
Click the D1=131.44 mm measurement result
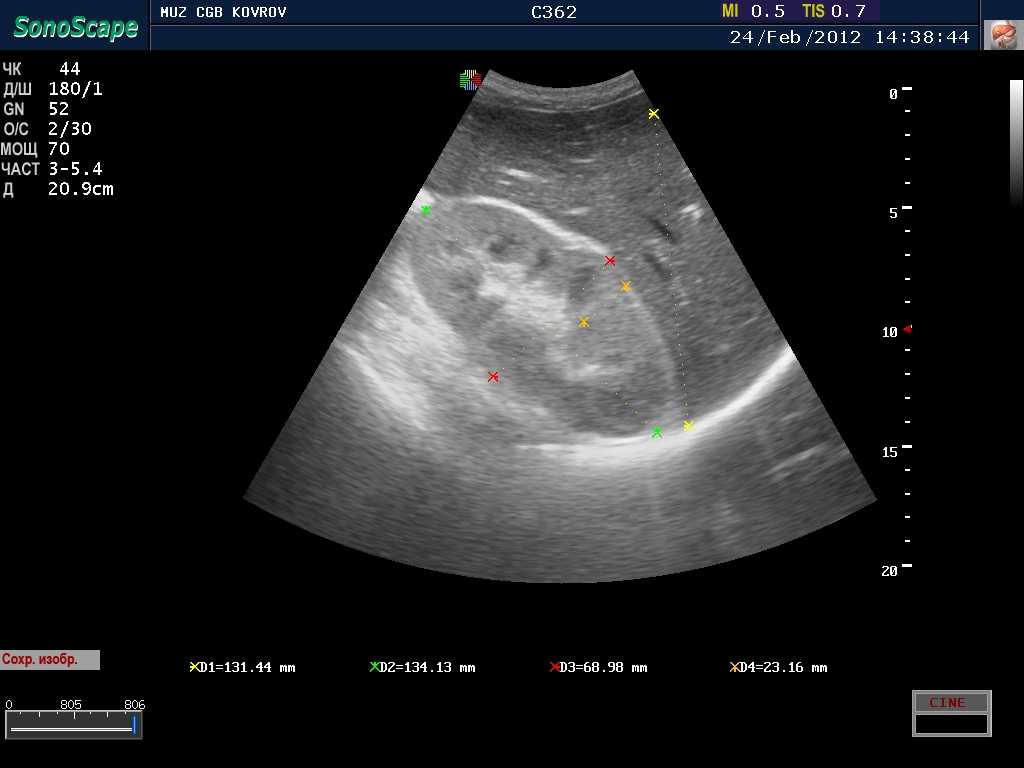pos(243,667)
